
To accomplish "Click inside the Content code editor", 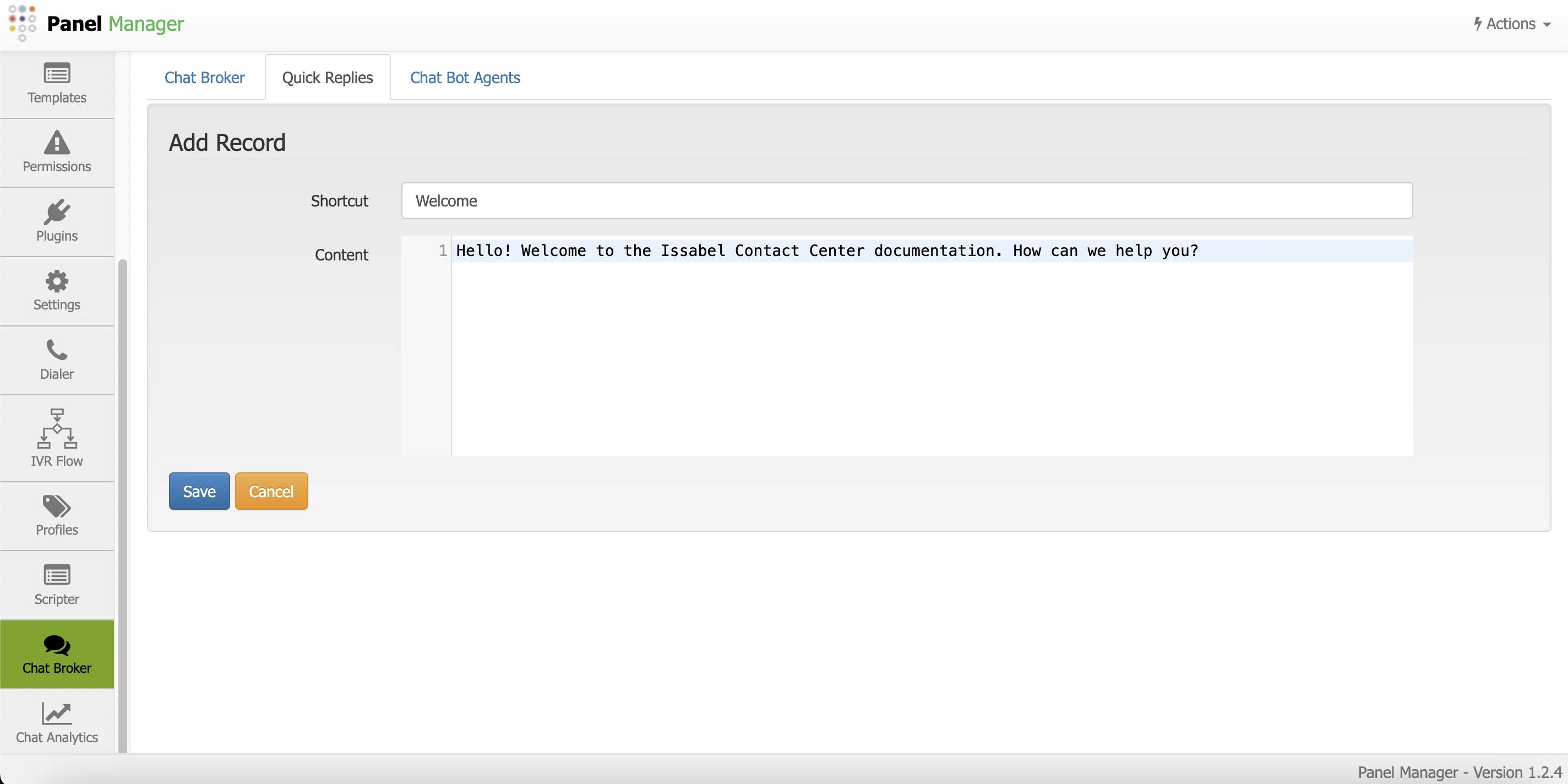I will tap(932, 353).
